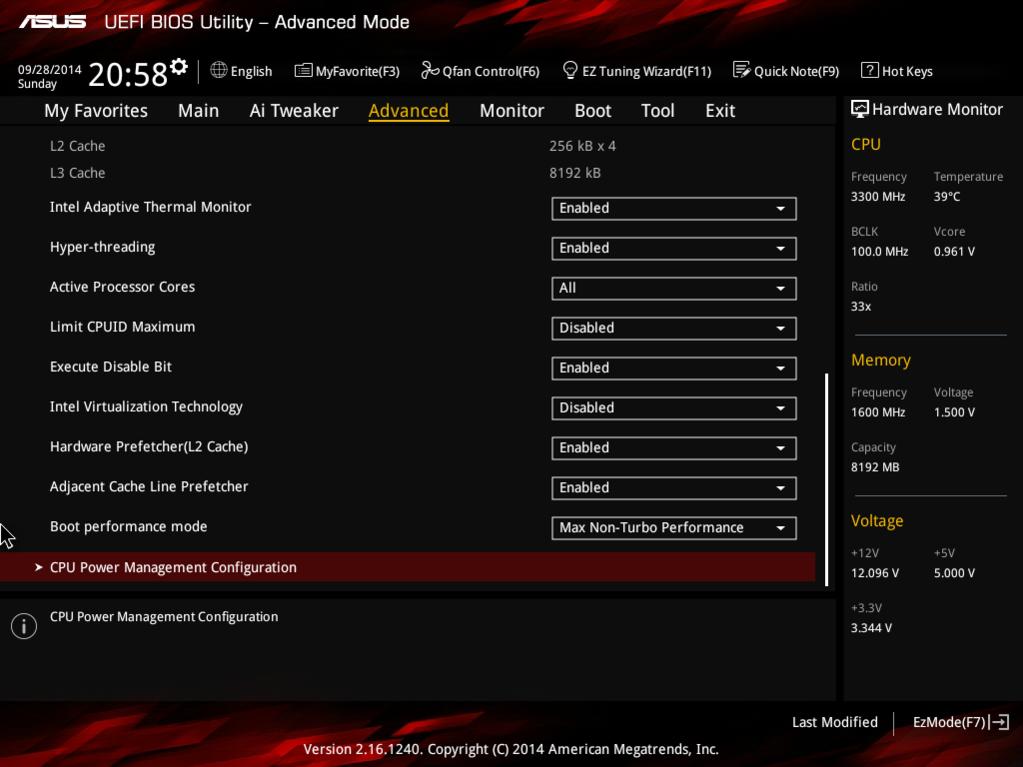
Task: Click the Quick Note notepad icon
Action: (x=741, y=70)
